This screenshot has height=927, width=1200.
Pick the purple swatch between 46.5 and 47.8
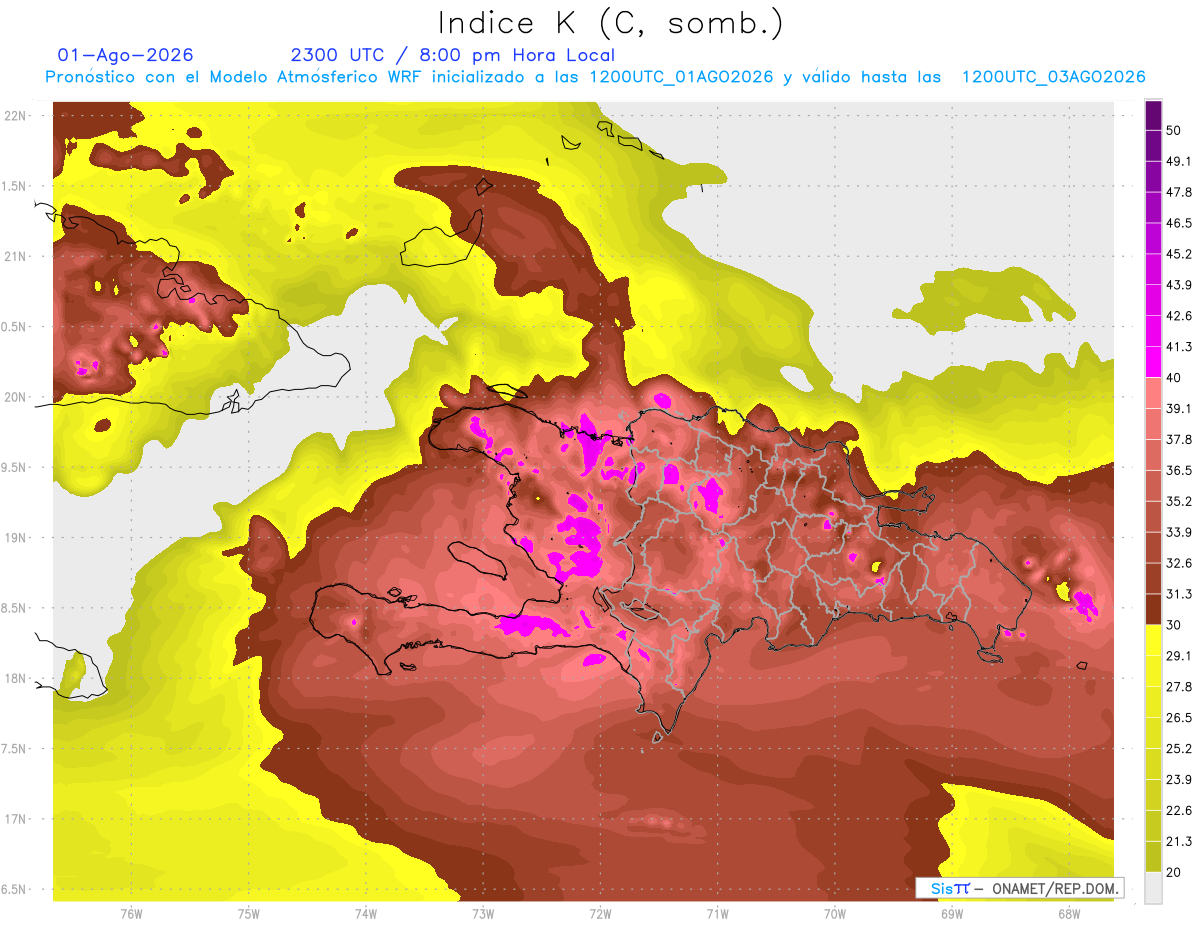tap(1153, 208)
